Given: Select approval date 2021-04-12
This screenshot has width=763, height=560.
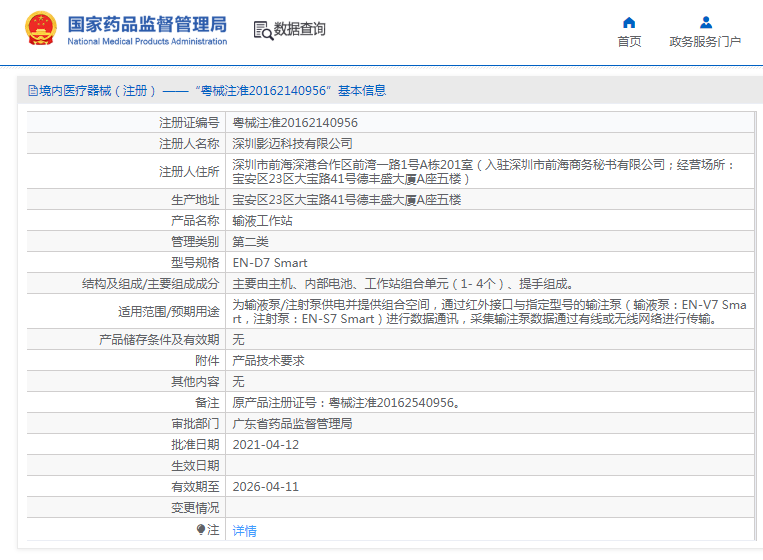Looking at the screenshot, I should pyautogui.click(x=266, y=445).
